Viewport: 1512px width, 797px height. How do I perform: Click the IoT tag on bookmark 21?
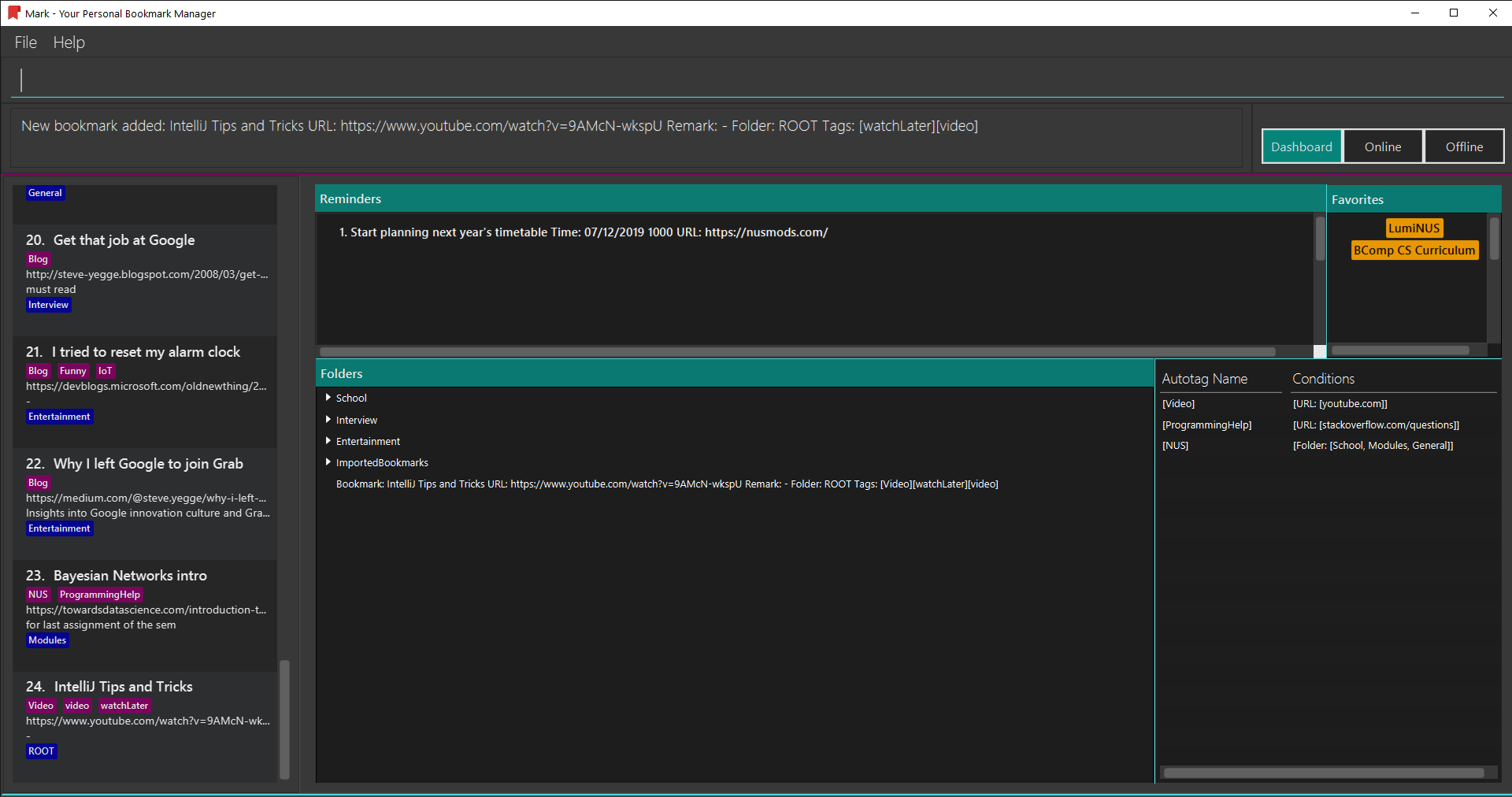pos(106,371)
